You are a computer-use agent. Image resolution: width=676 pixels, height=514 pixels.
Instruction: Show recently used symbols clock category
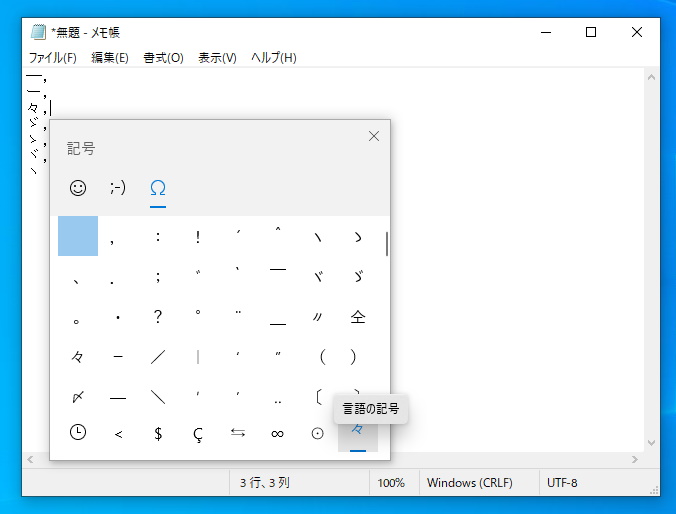(78, 433)
